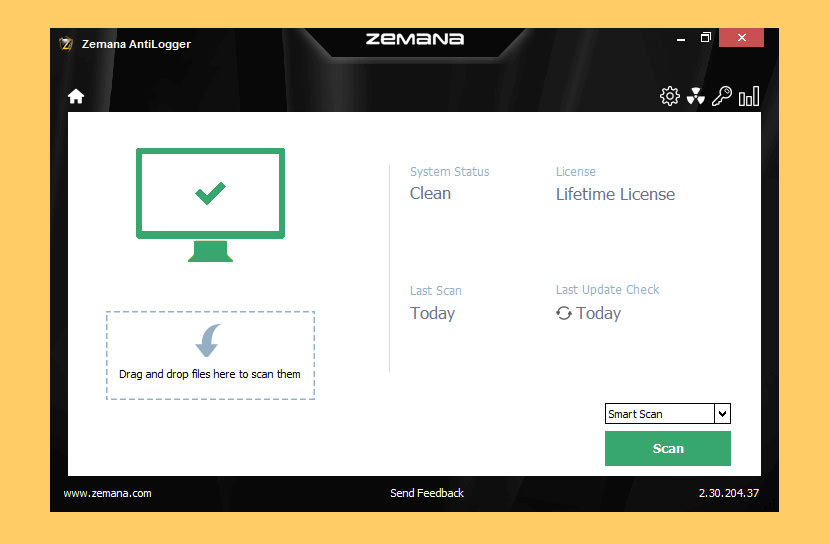
Task: Click the Today value under Last Scan
Action: tap(432, 313)
